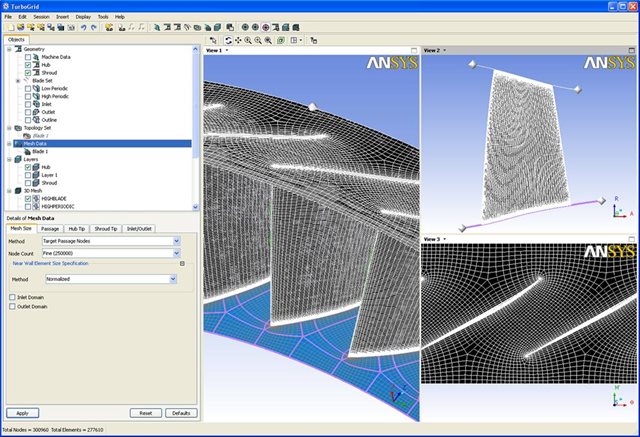640x437 pixels.
Task: Click the object tree scroll-down arrow
Action: (x=195, y=207)
